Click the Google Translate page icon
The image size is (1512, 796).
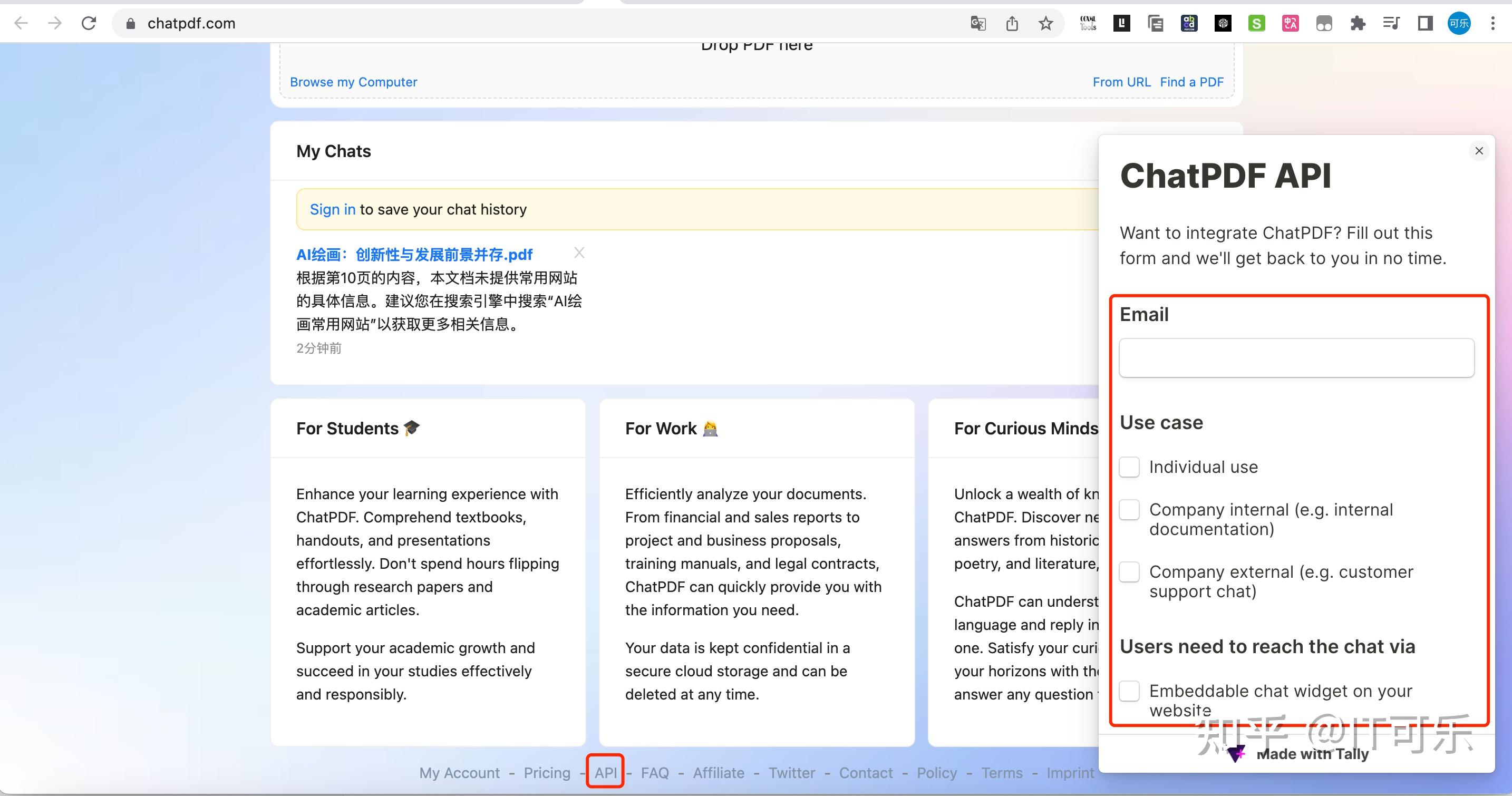[x=978, y=24]
